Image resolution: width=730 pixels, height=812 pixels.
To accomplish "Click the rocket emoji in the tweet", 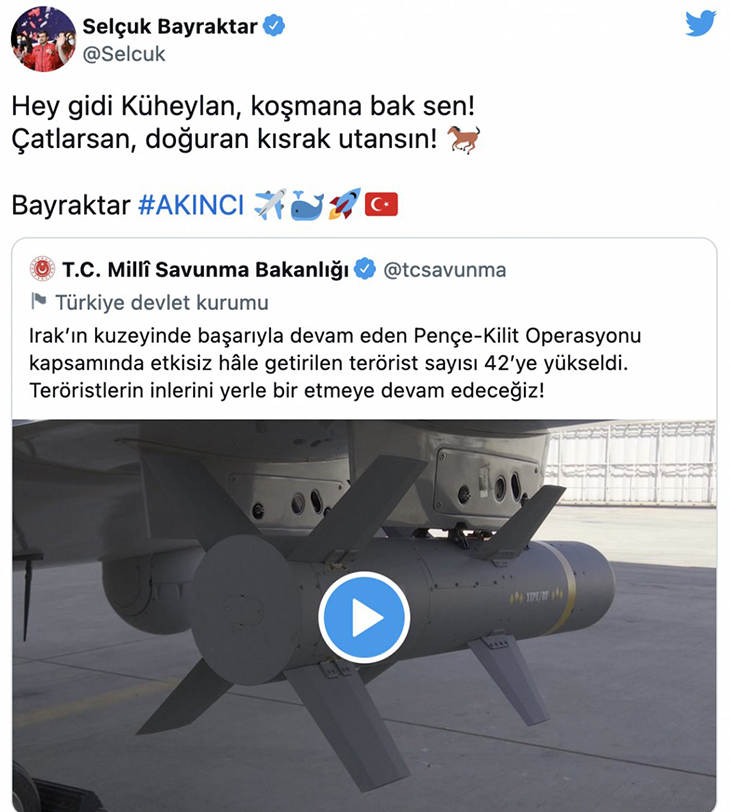I will click(x=344, y=204).
